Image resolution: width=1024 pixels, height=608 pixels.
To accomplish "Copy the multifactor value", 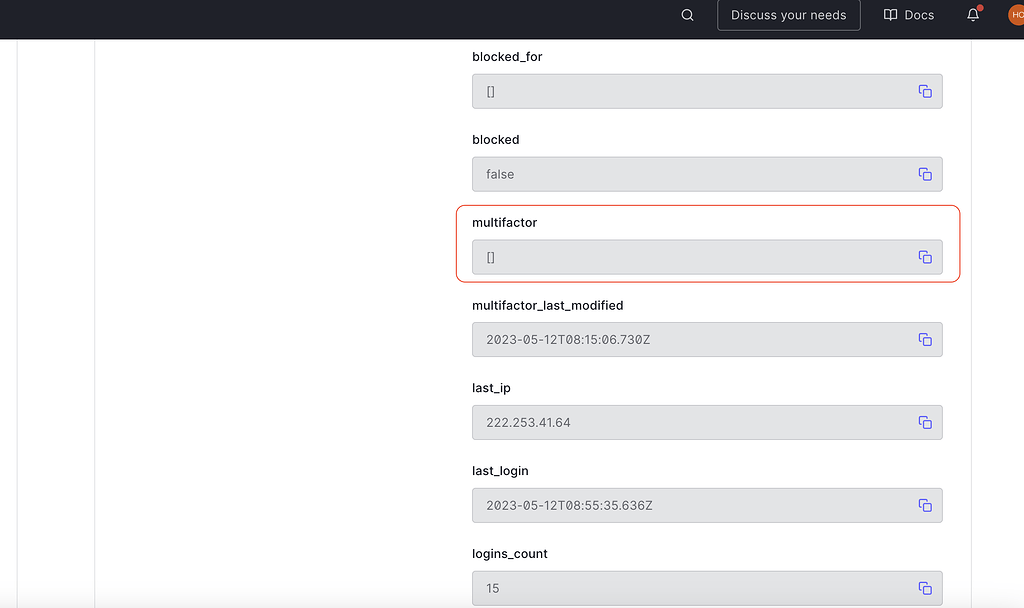I will 925,256.
